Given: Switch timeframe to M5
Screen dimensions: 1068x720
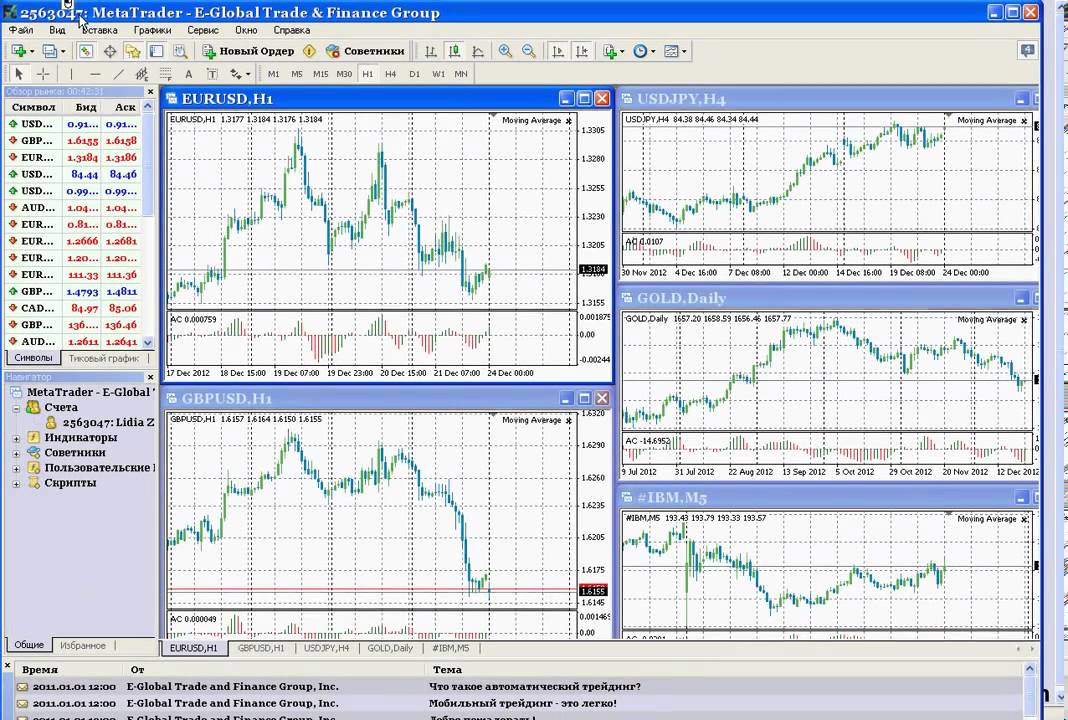Looking at the screenshot, I should click(x=297, y=74).
